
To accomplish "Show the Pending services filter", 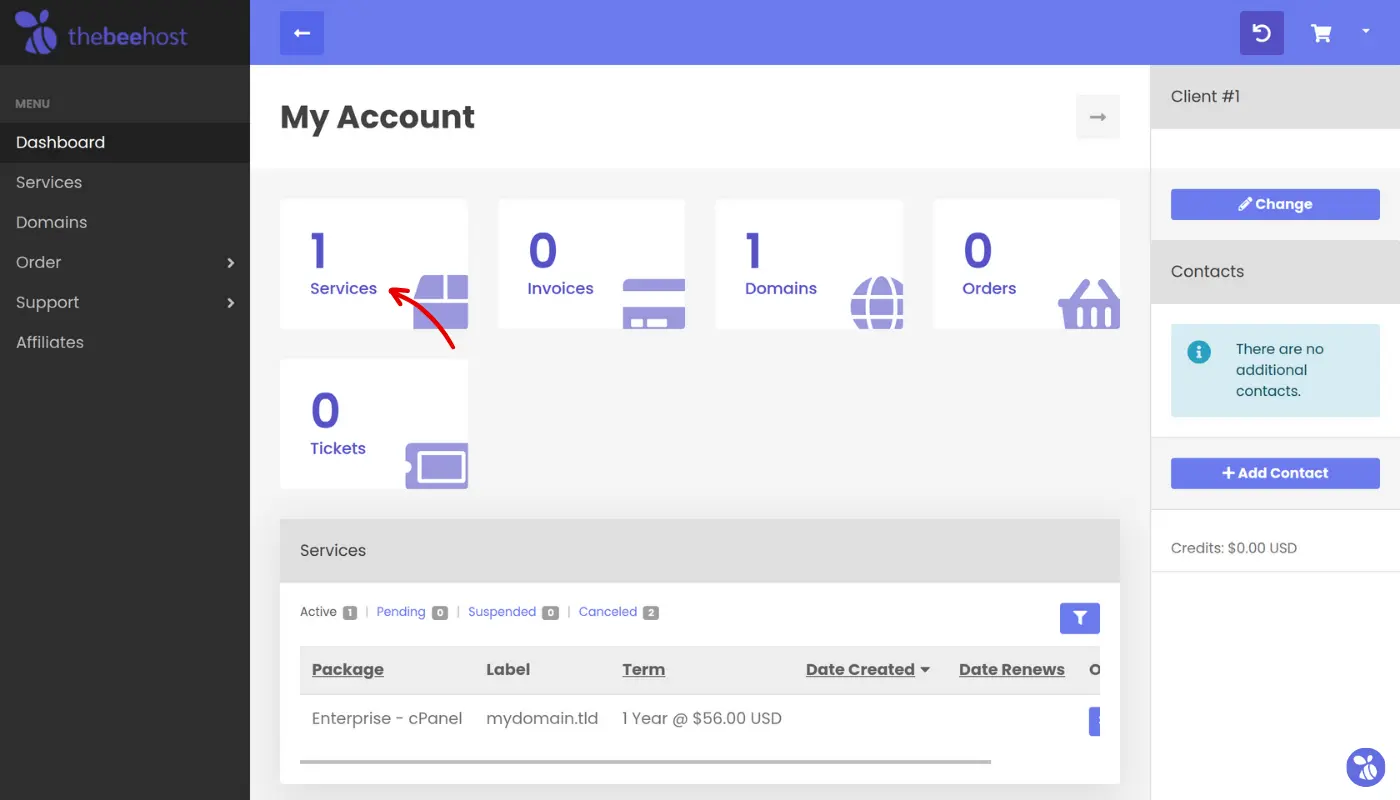I will click(401, 612).
